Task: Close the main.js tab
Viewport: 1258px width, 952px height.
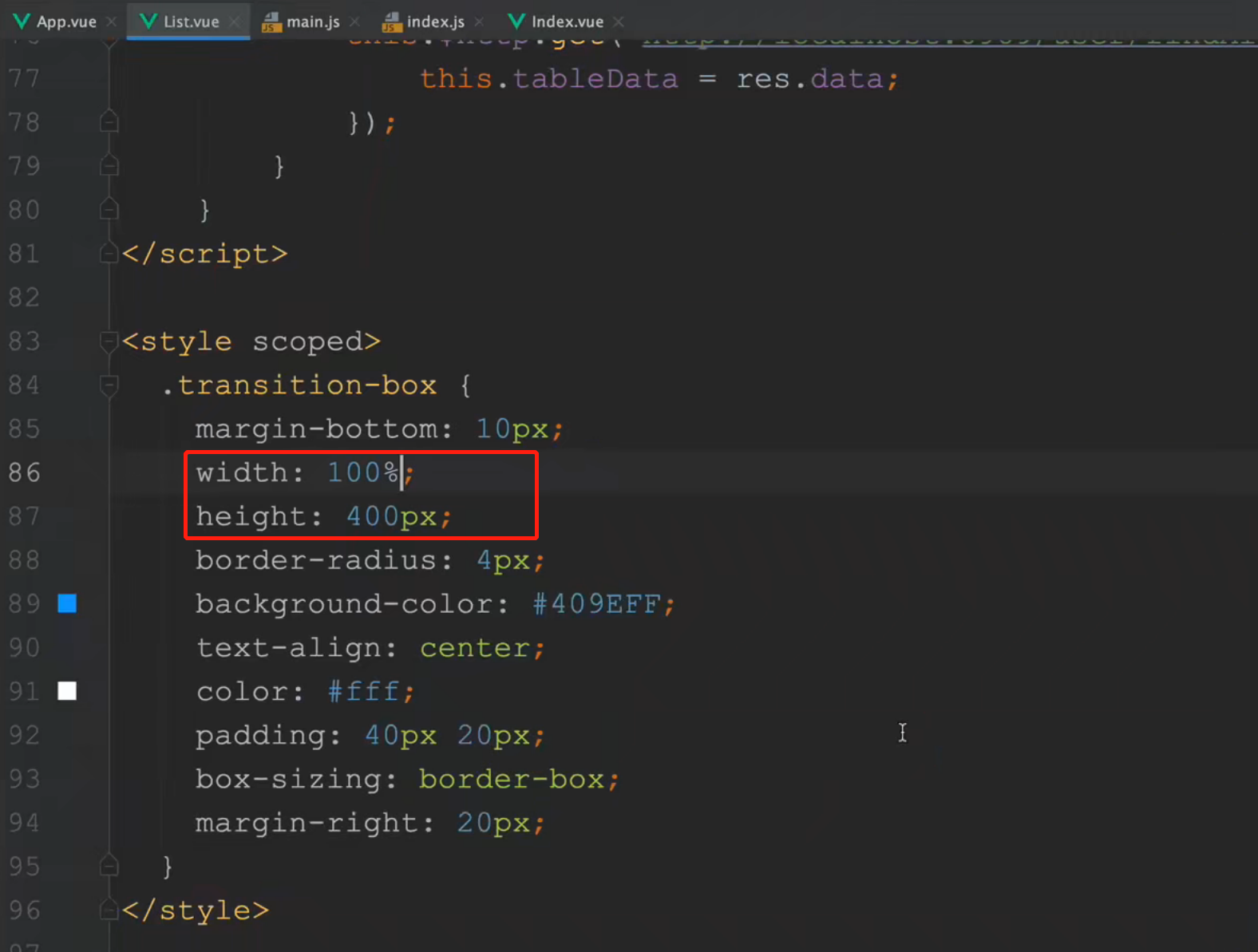Action: pos(354,22)
